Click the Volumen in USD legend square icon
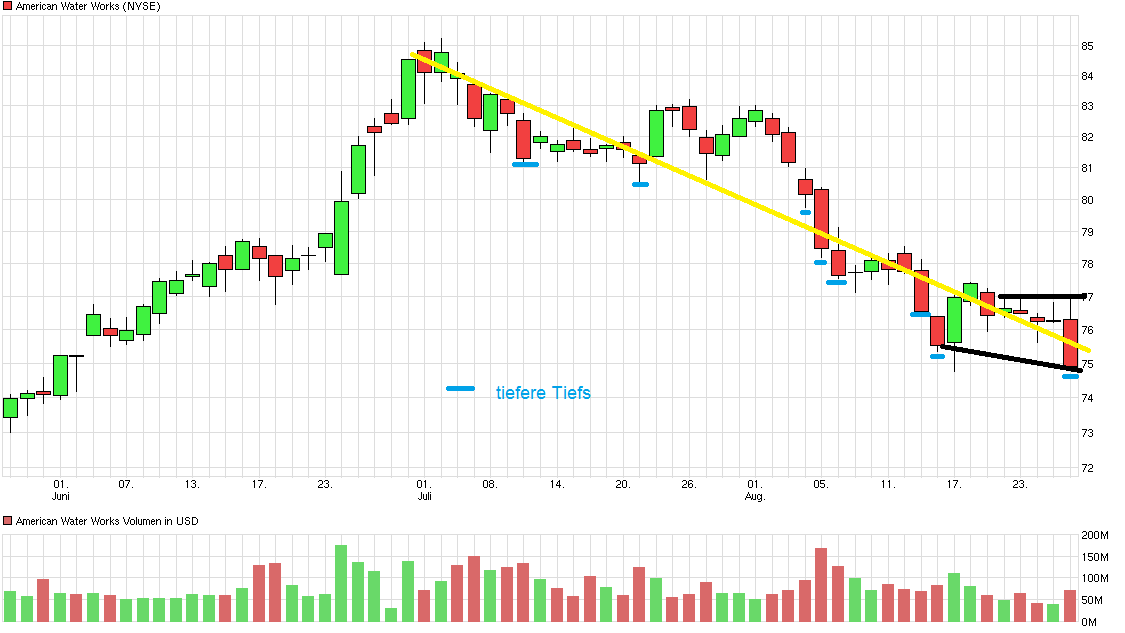Viewport: 1125px width, 633px height. point(8,520)
